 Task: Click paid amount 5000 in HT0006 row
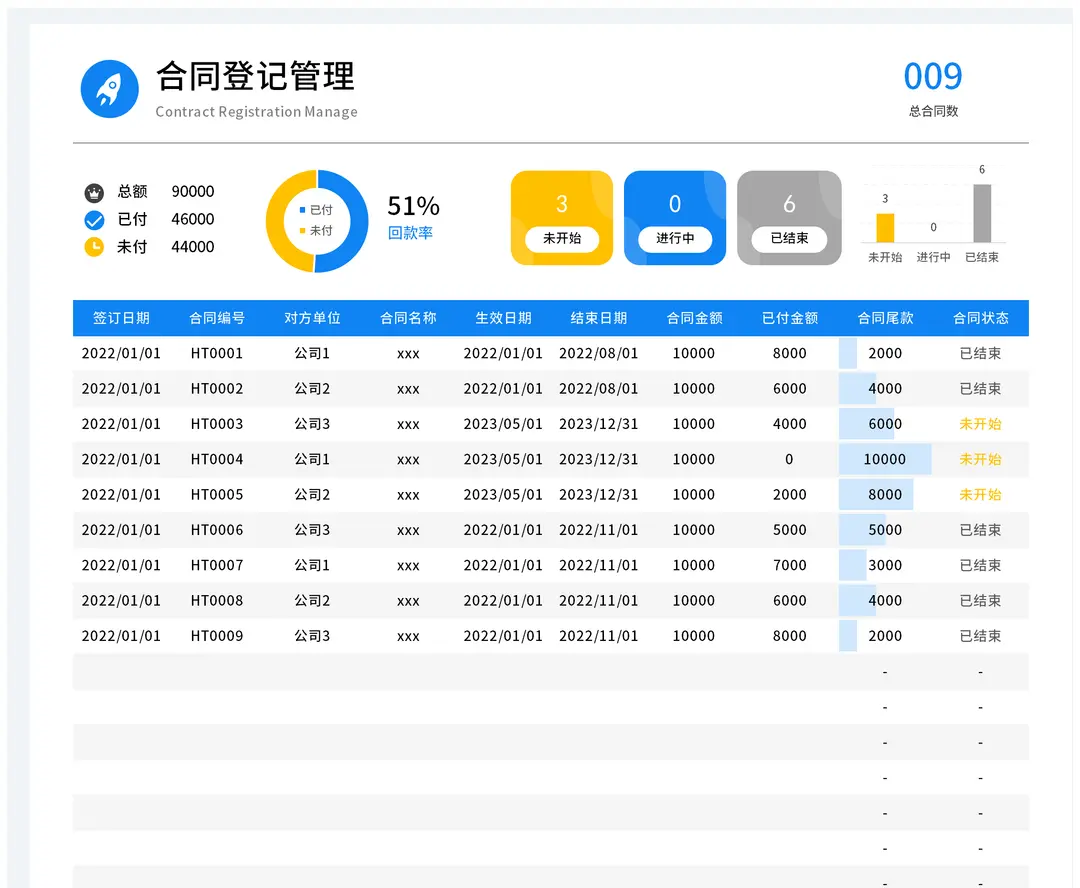tap(789, 530)
